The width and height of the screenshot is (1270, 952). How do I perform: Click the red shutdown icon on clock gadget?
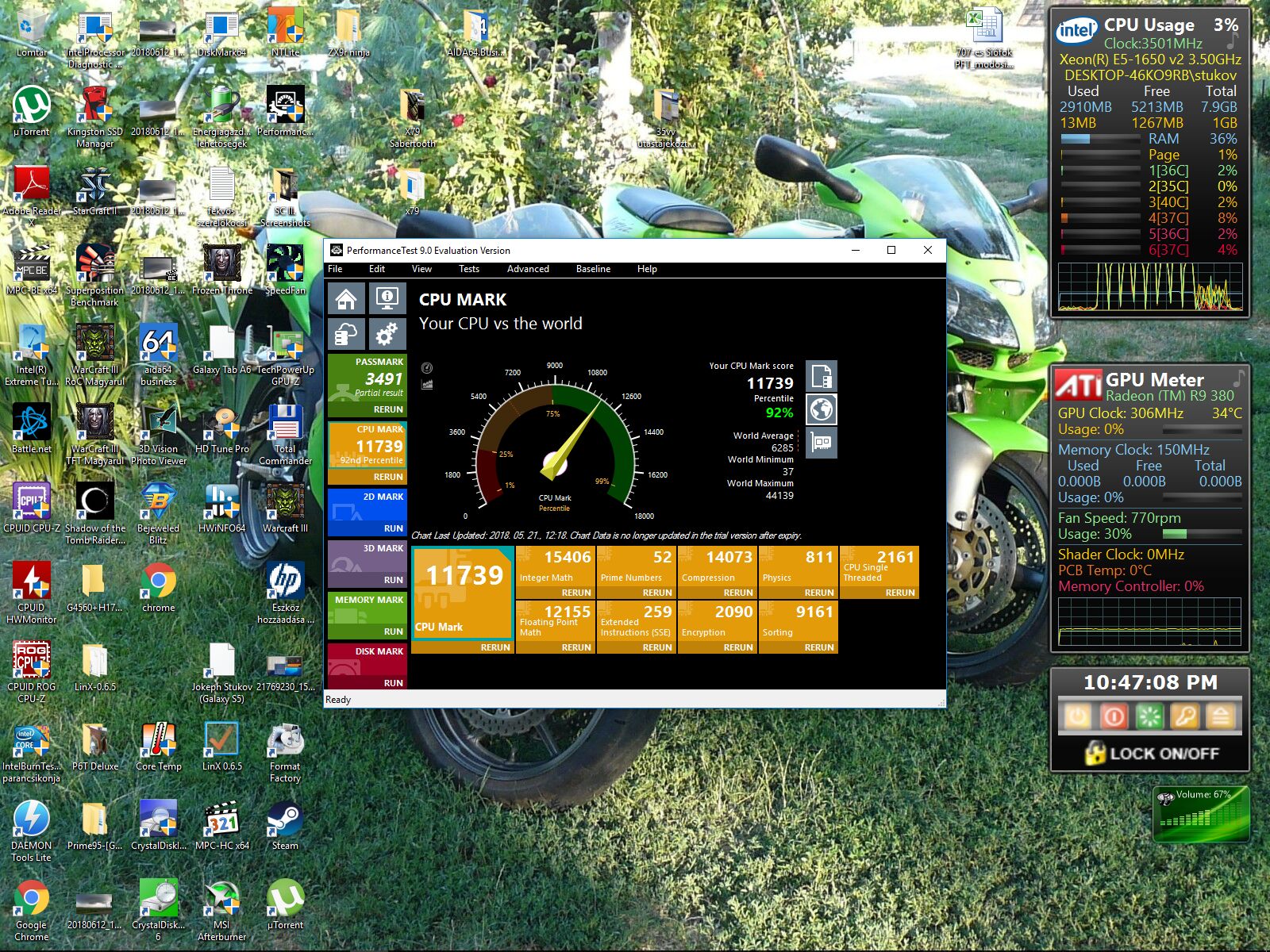click(x=1114, y=717)
